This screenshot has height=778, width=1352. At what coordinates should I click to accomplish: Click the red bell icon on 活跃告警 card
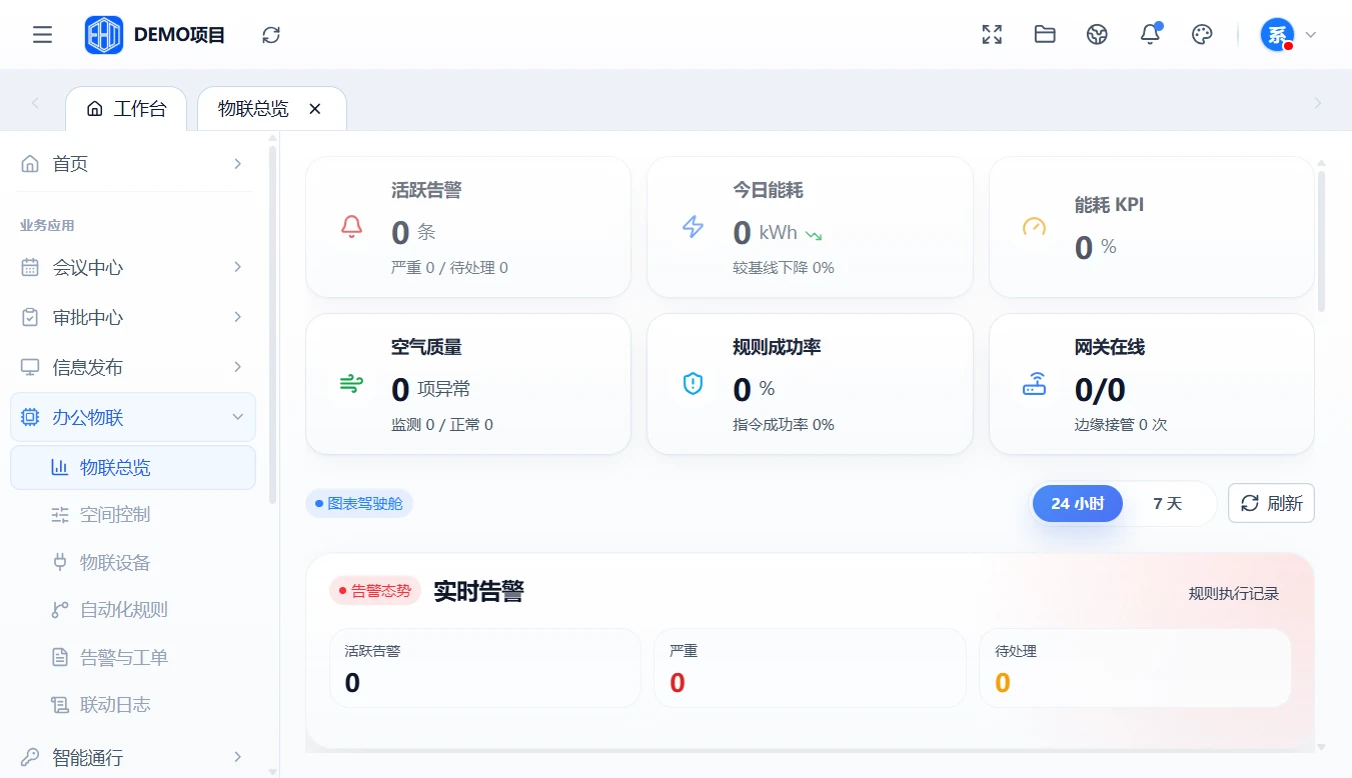click(352, 227)
